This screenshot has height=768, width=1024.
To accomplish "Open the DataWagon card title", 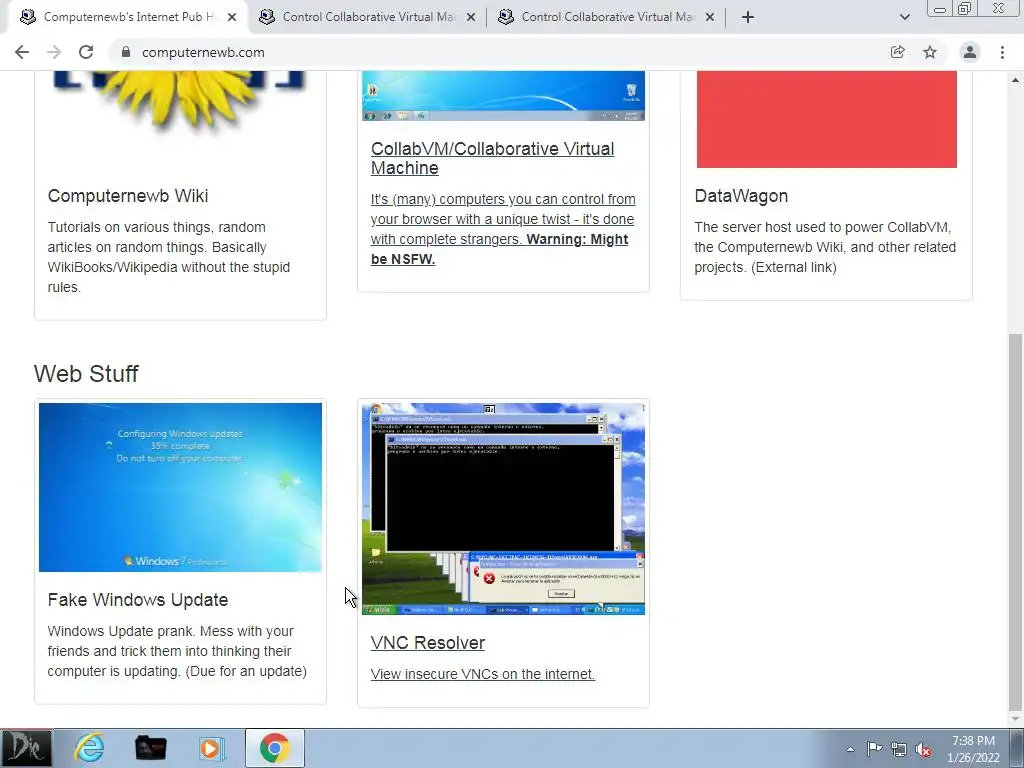I will (x=741, y=196).
